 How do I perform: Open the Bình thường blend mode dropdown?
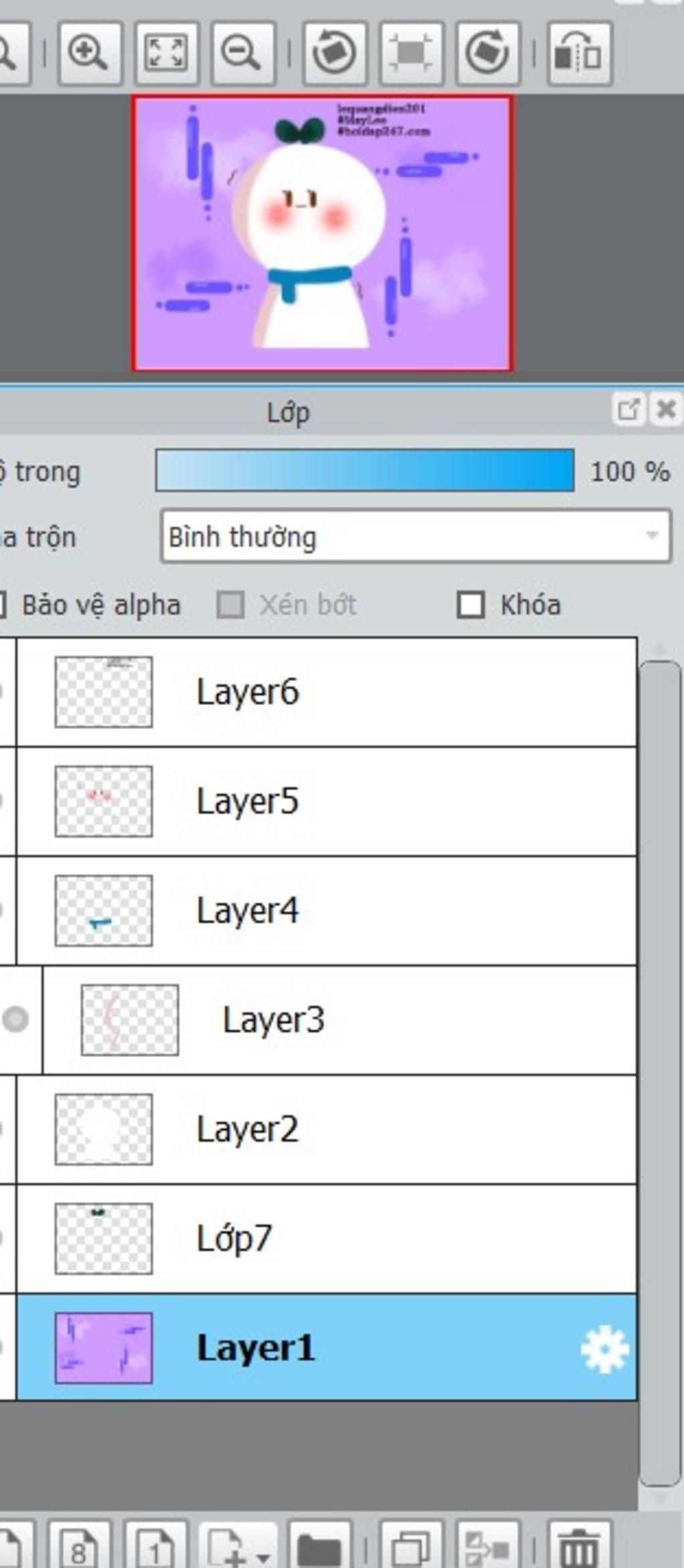point(415,536)
